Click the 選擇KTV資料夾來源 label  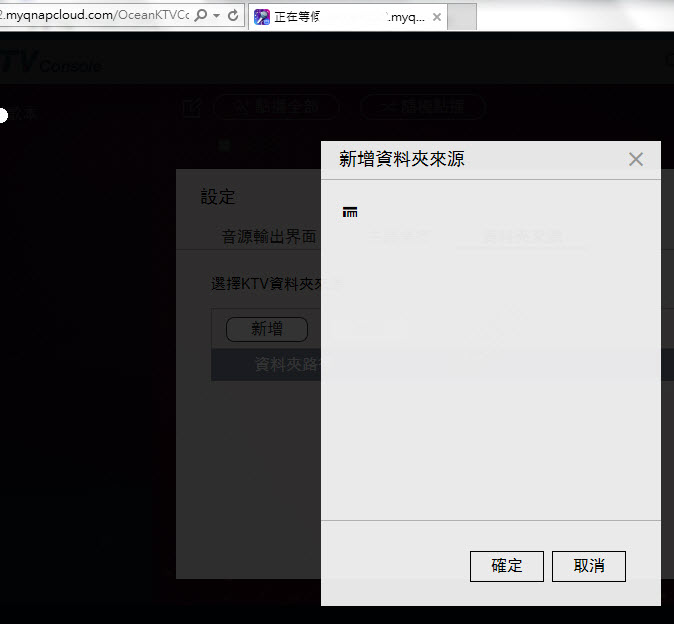click(277, 284)
